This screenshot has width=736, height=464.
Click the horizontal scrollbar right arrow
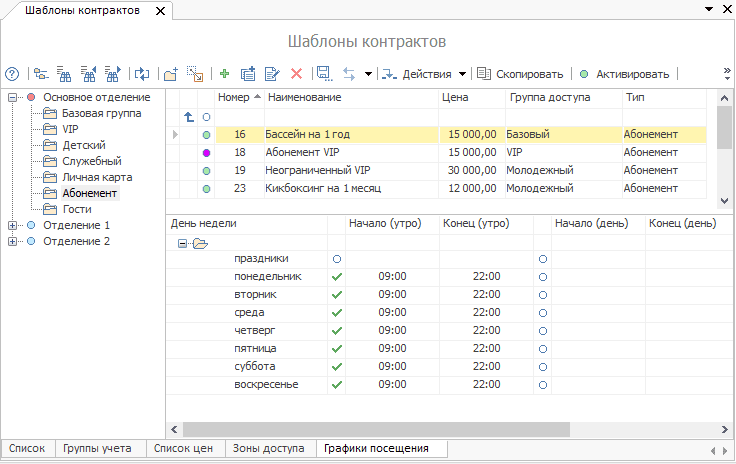[x=724, y=429]
